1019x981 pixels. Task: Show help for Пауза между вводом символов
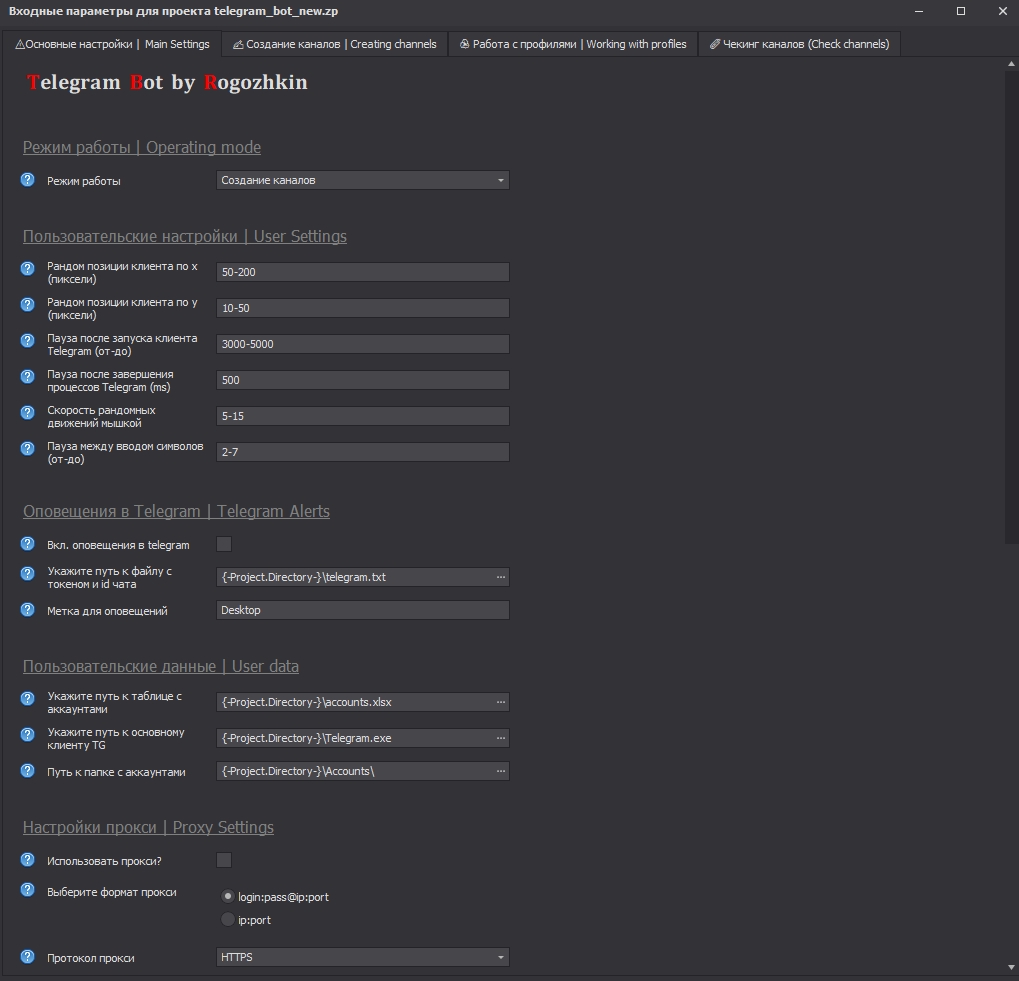coord(27,448)
